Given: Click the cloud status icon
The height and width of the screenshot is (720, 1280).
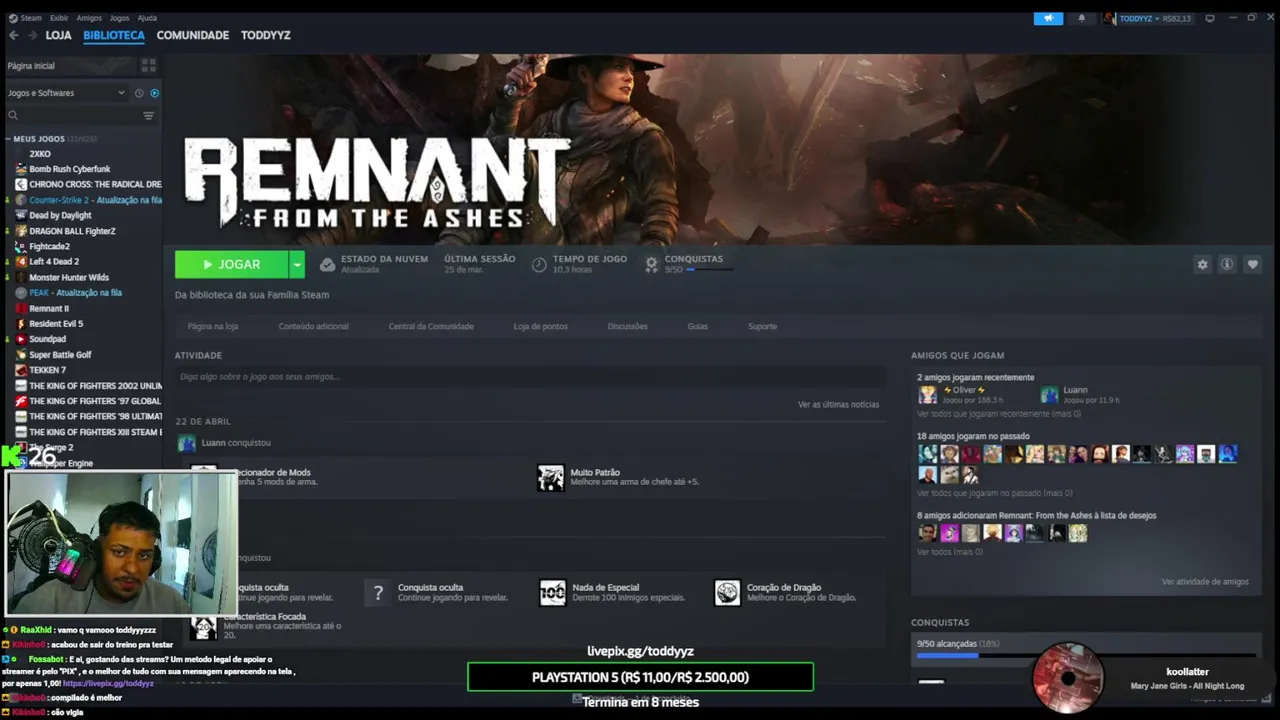Looking at the screenshot, I should click(x=327, y=264).
